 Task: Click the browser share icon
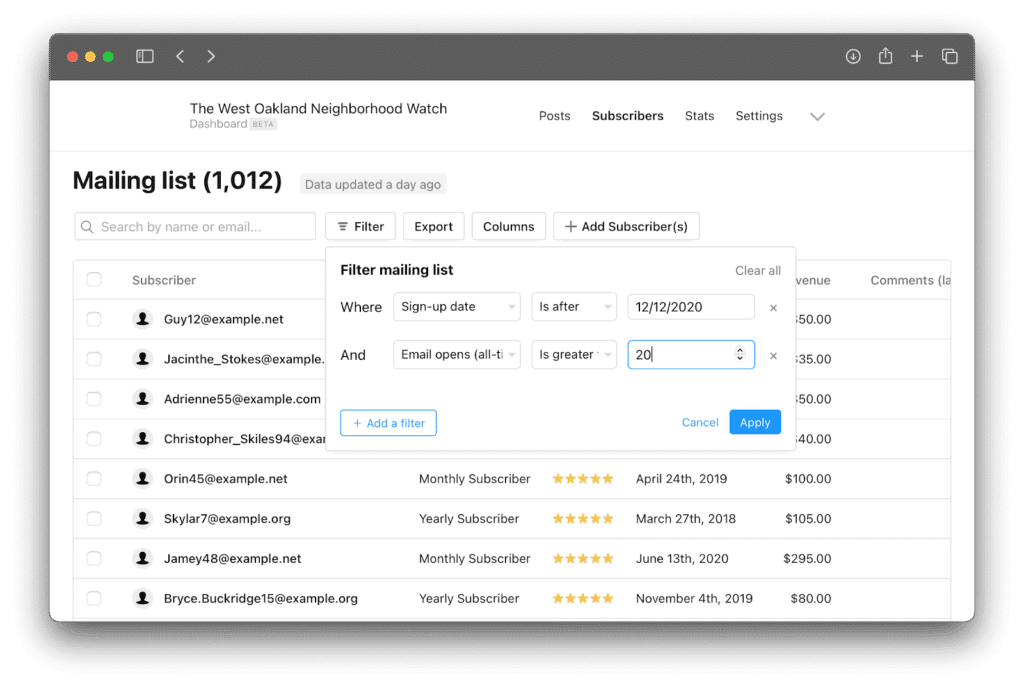pos(885,57)
